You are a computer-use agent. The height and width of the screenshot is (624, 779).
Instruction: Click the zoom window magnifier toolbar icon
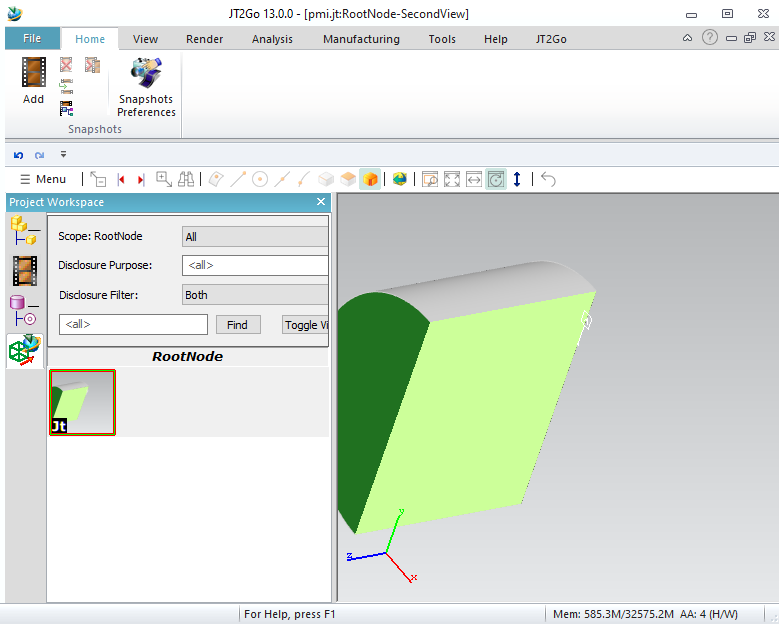point(430,179)
